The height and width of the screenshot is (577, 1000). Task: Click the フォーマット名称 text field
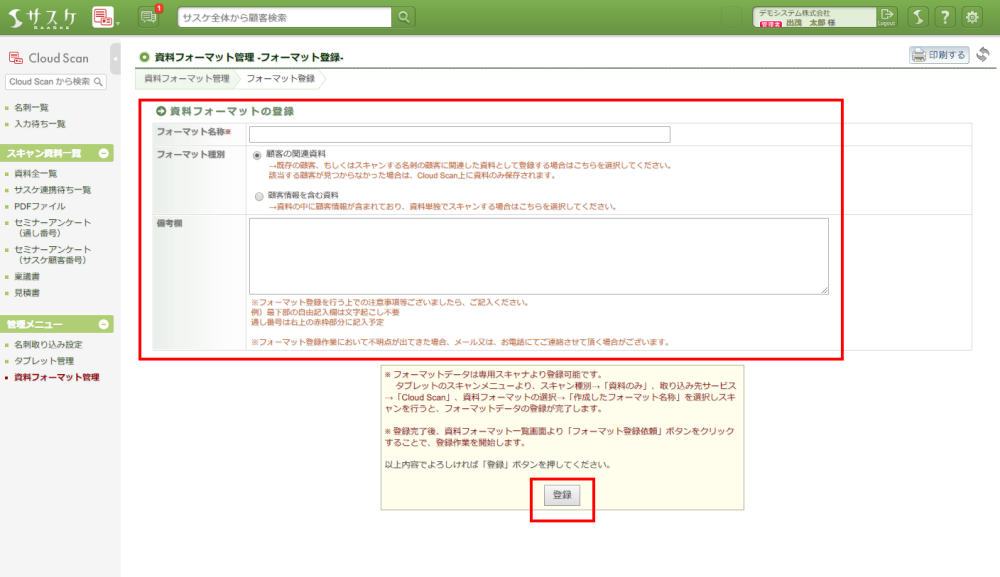459,134
